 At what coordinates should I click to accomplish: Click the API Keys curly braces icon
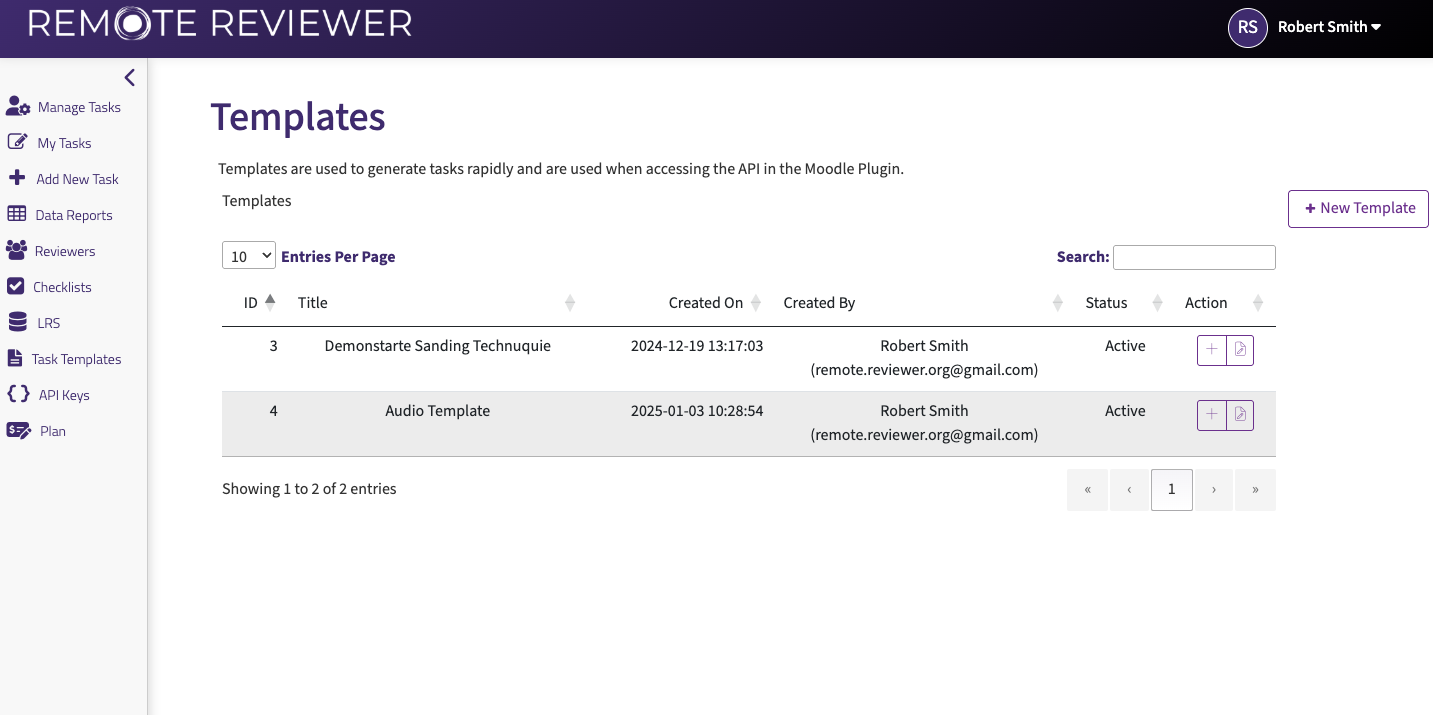click(x=17, y=394)
